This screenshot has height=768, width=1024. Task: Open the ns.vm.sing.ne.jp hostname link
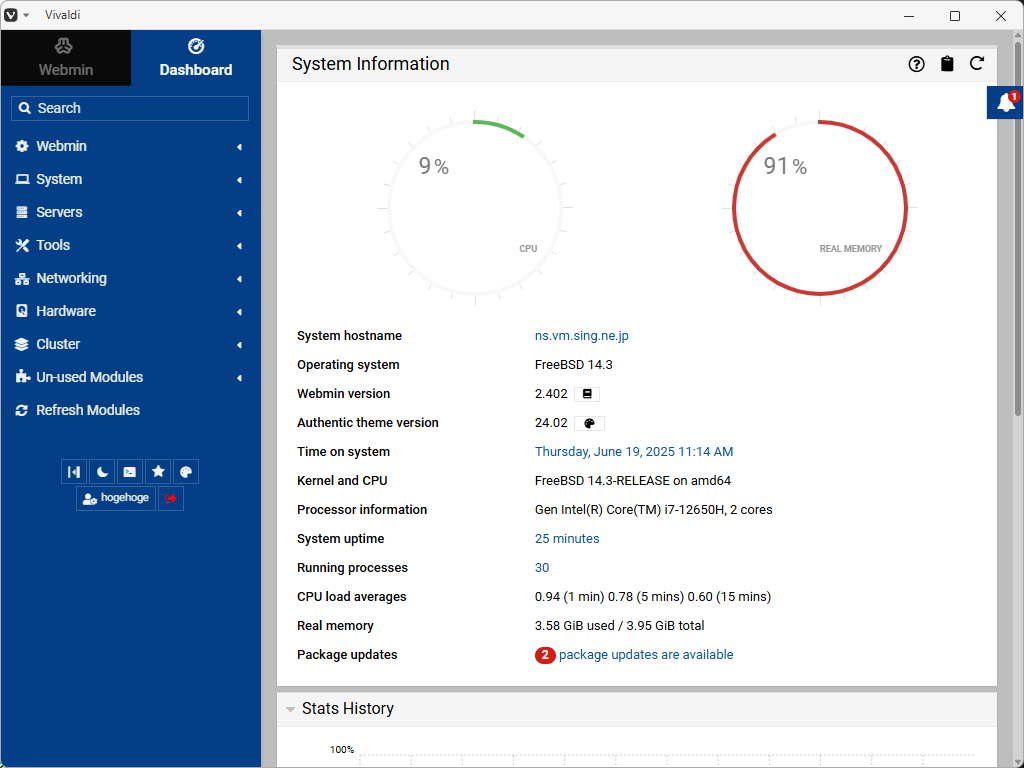click(x=581, y=336)
